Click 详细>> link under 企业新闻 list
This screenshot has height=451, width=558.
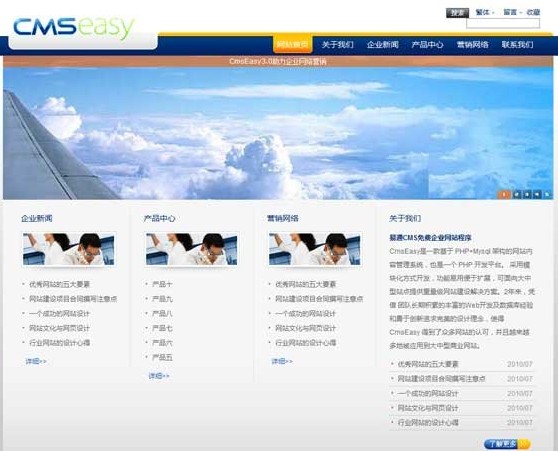[x=36, y=361]
